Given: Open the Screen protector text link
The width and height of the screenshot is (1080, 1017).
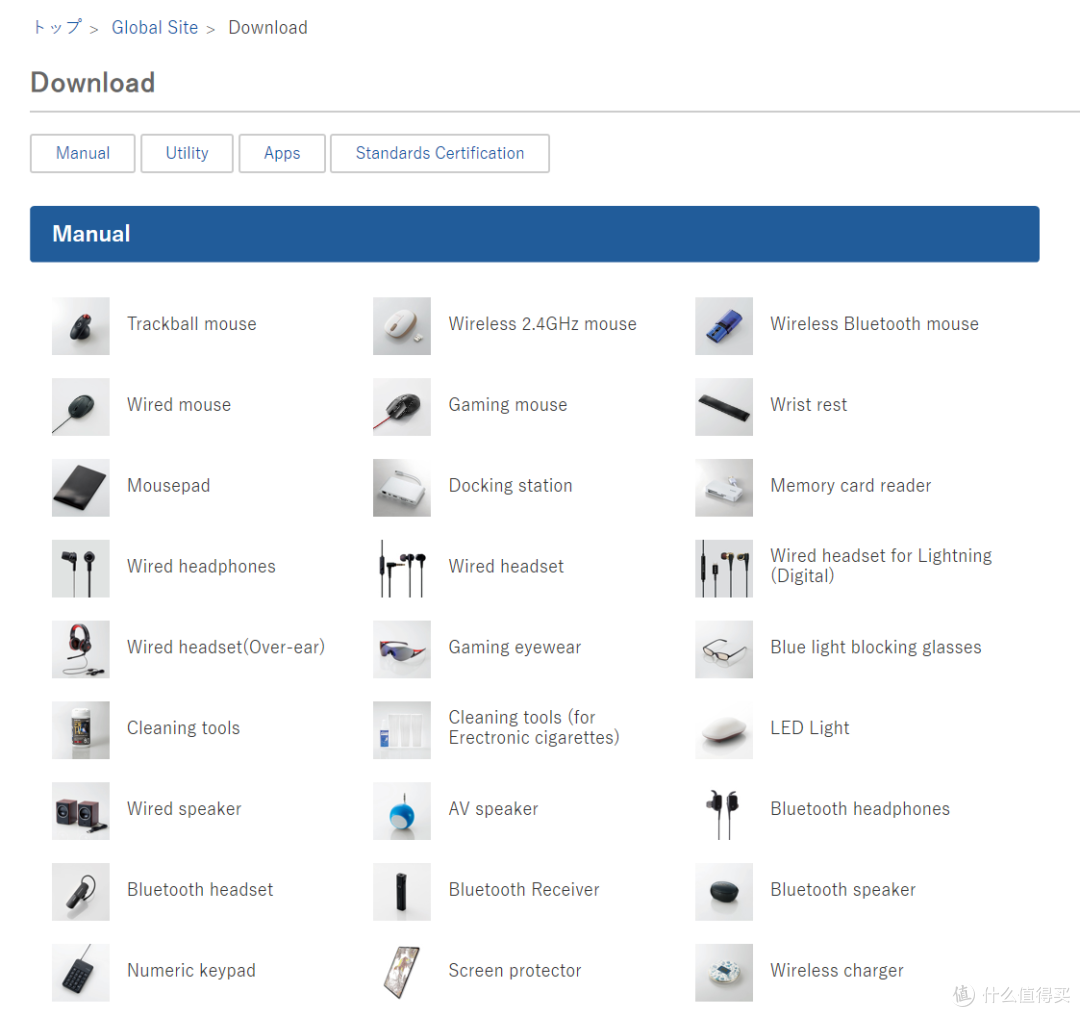Looking at the screenshot, I should pos(515,970).
